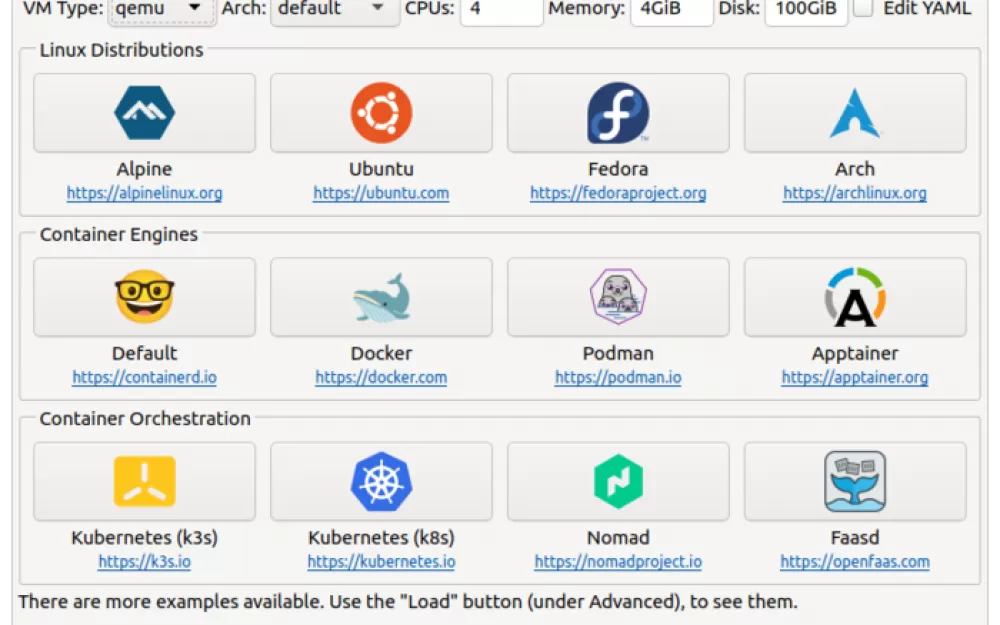1000x625 pixels.
Task: Select the Kubernetes k3s yellow icon
Action: point(144,482)
